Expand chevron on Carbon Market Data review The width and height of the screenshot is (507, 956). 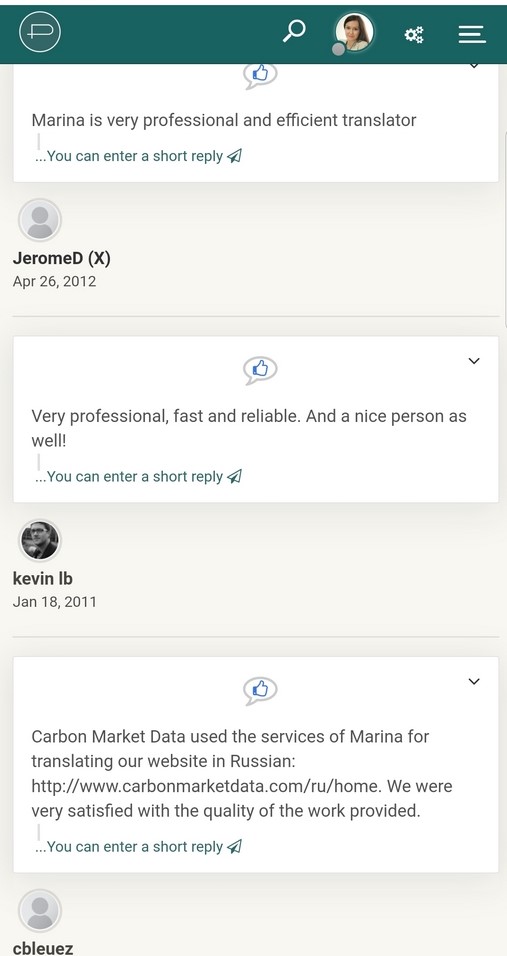pos(474,682)
